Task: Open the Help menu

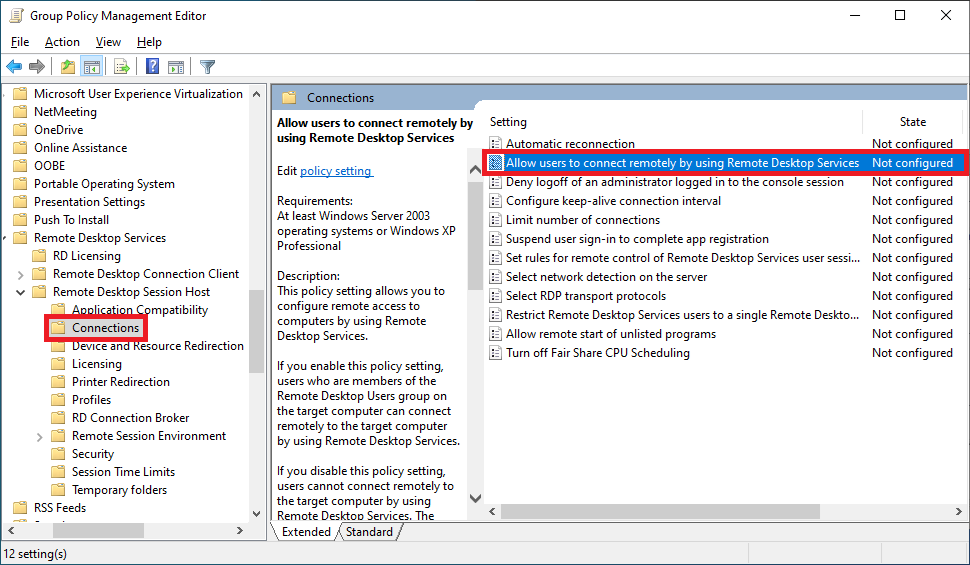Action: pyautogui.click(x=149, y=42)
